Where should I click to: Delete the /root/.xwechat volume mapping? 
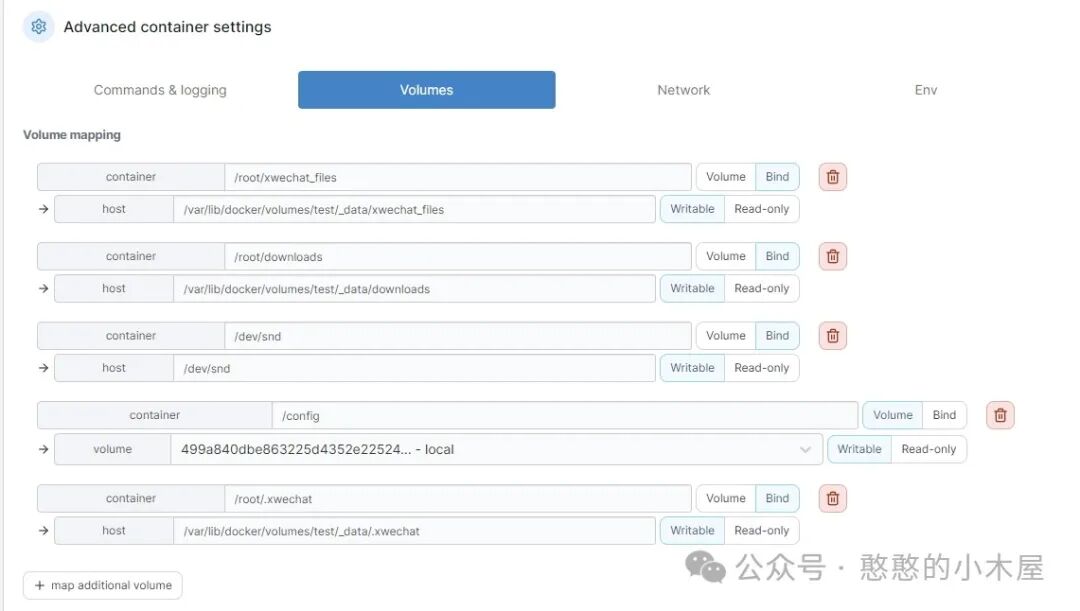point(832,499)
